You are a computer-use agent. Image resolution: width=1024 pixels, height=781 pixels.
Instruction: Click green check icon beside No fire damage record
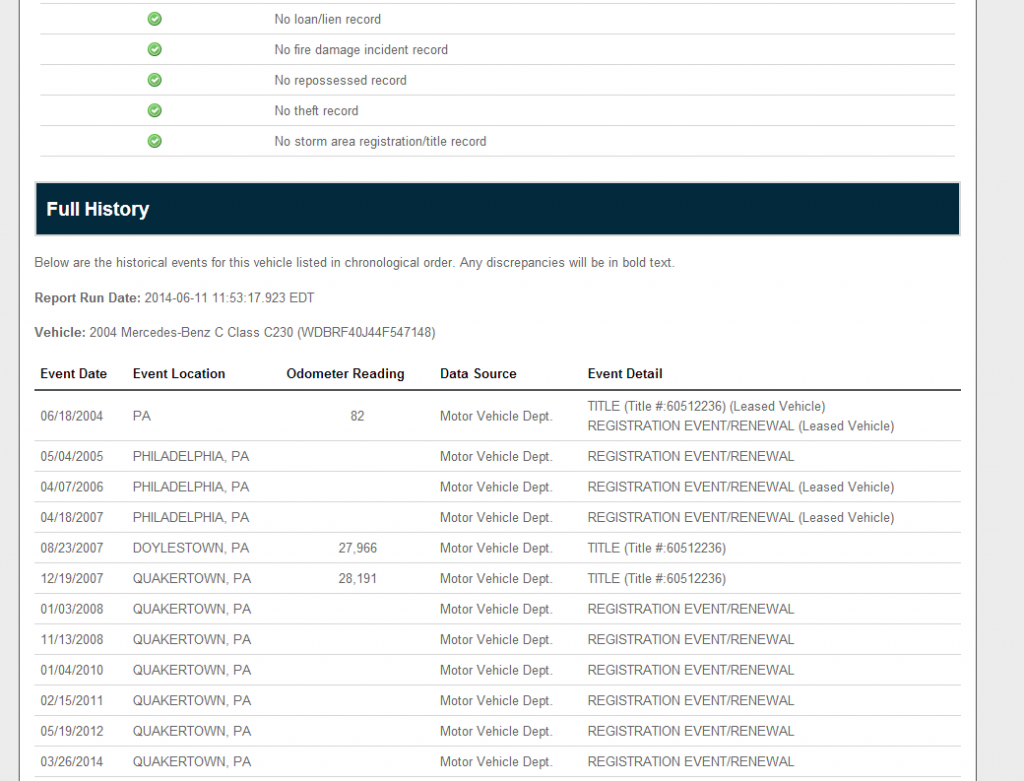[x=155, y=50]
